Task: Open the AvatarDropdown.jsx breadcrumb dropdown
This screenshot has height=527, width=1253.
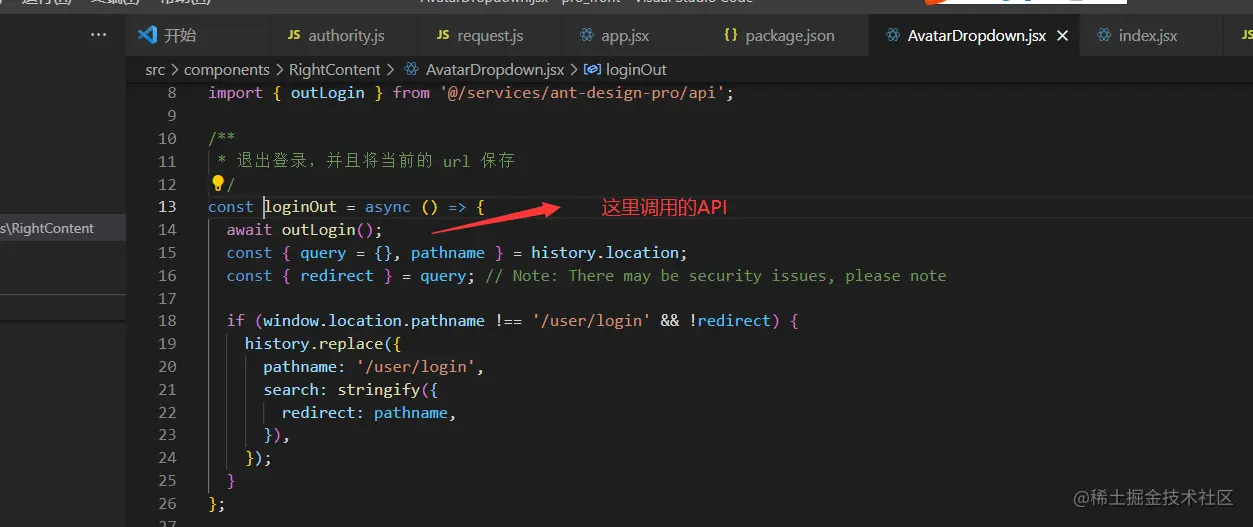Action: pyautogui.click(x=495, y=70)
